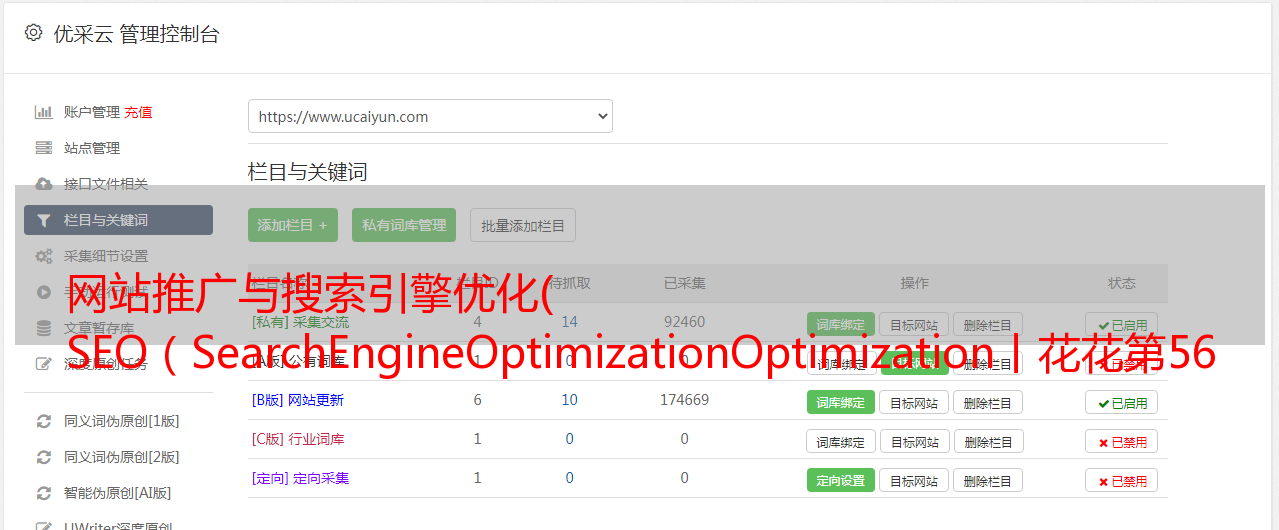The image size is (1279, 530).
Task: Open the [定向] 定向采集 column link
Action: [301, 478]
